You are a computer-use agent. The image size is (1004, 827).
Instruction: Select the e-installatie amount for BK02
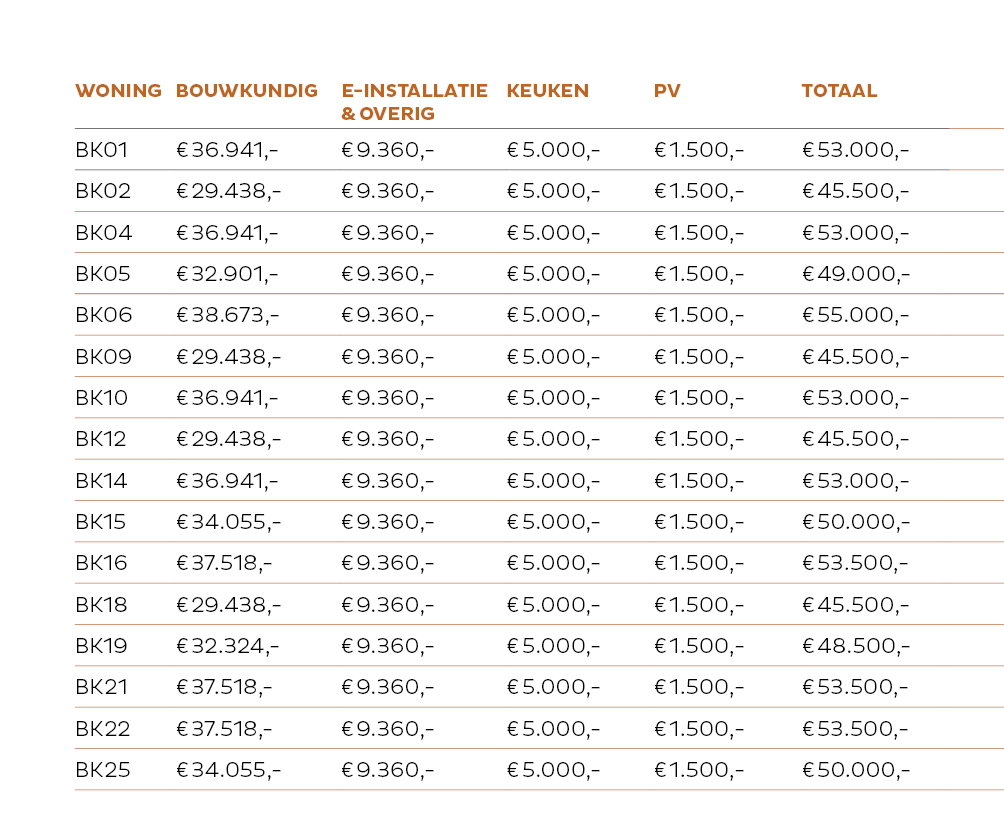click(388, 191)
